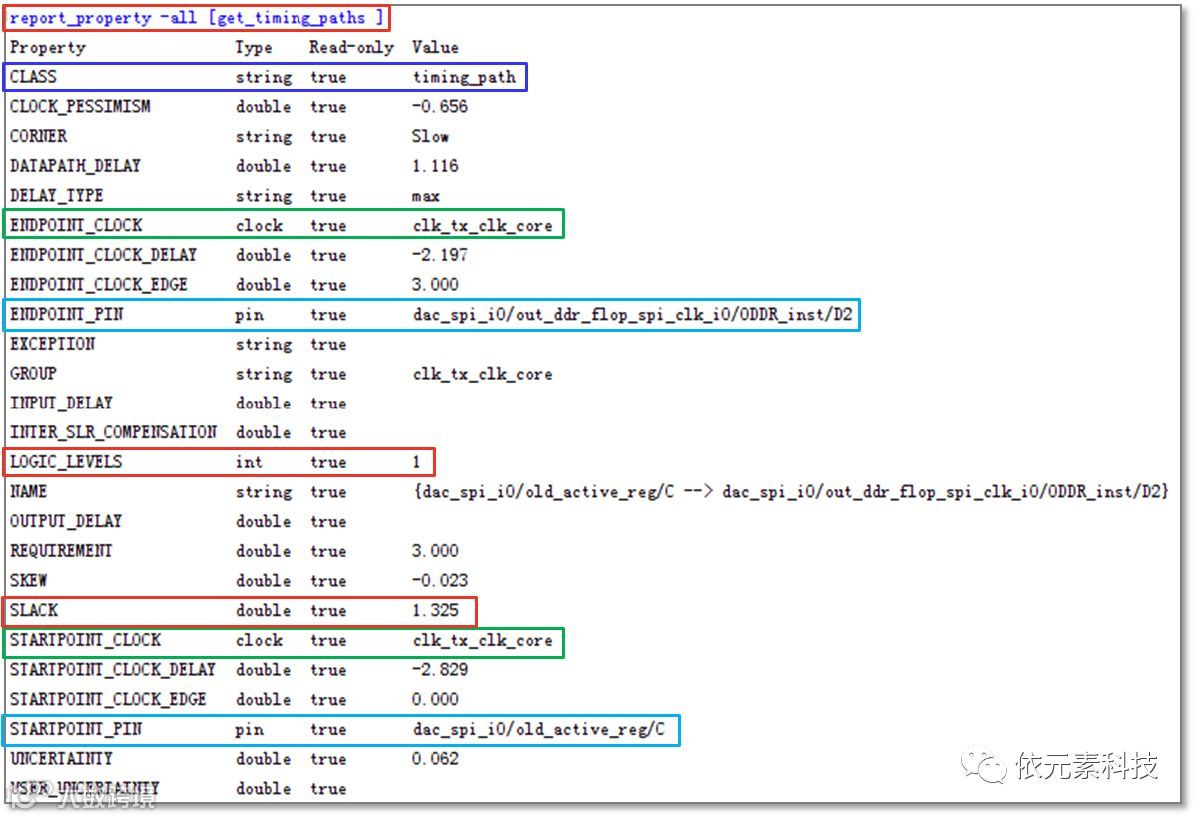Click ENDPOINT_CLOCK_EDGE value 3.000
The height and width of the screenshot is (818, 1197).
pyautogui.click(x=435, y=284)
